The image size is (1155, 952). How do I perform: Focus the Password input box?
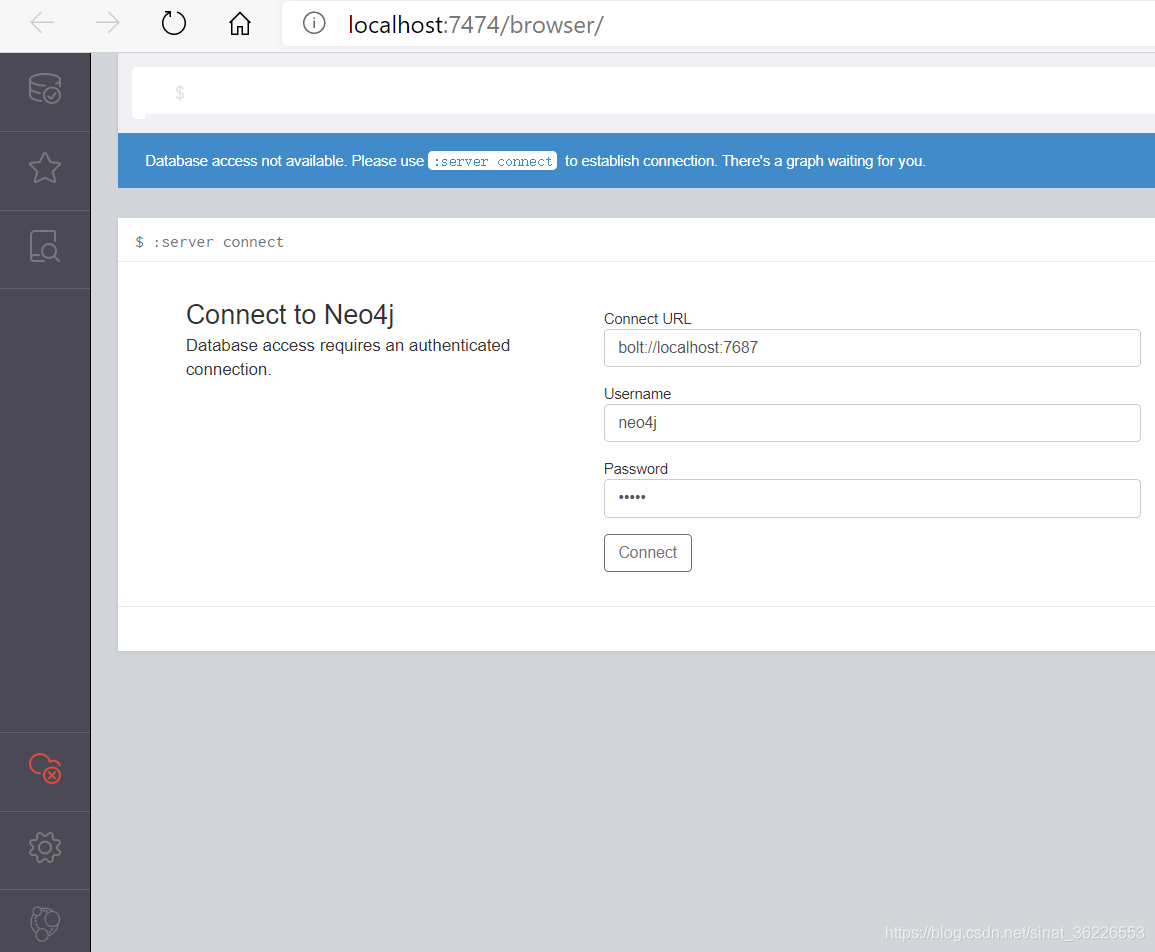(x=871, y=498)
